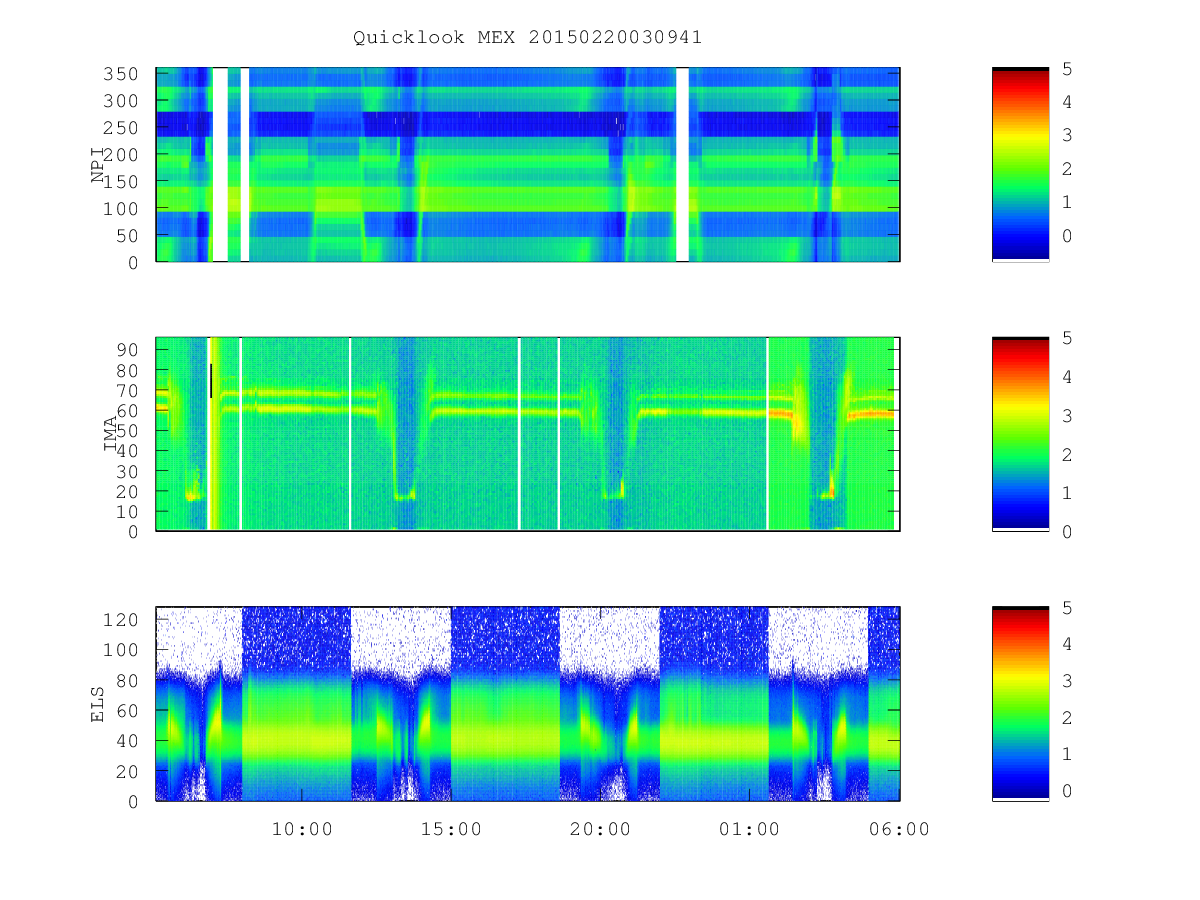Click the 06:00 time tick label

click(x=899, y=829)
